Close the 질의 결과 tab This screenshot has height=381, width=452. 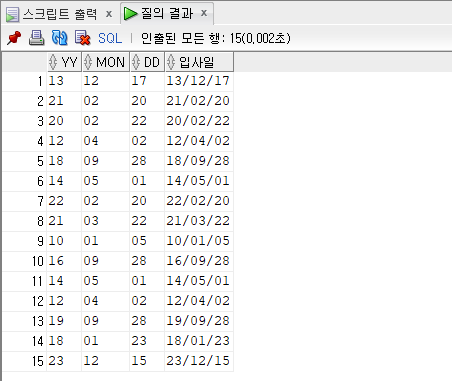[x=204, y=13]
